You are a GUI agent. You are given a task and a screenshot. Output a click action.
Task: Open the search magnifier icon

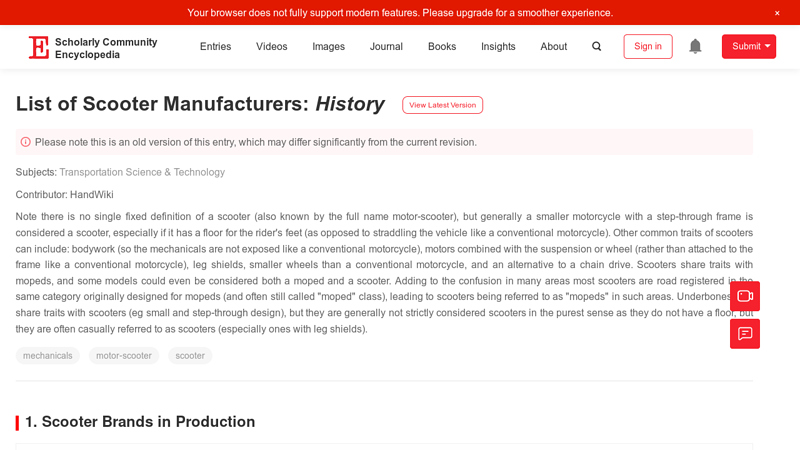click(597, 47)
